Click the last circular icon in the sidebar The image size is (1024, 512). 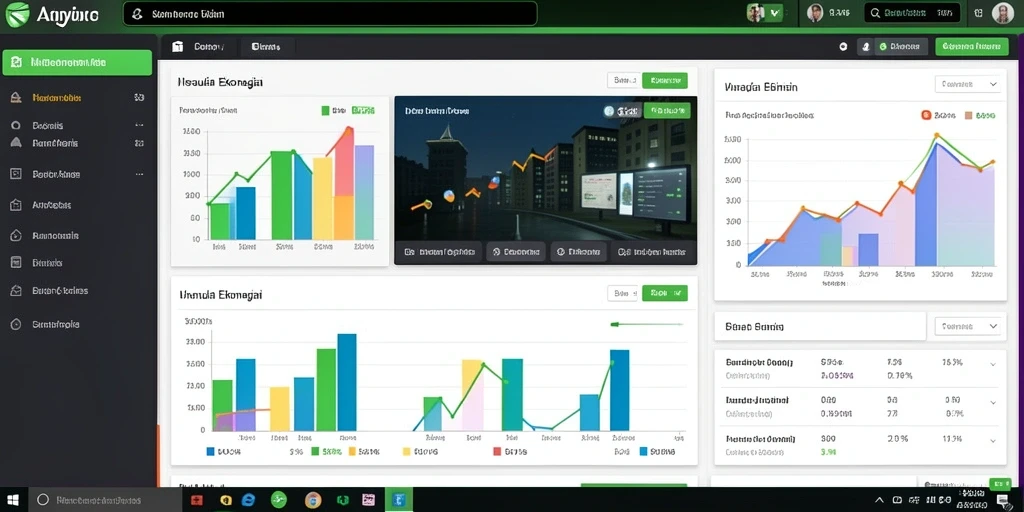point(17,324)
